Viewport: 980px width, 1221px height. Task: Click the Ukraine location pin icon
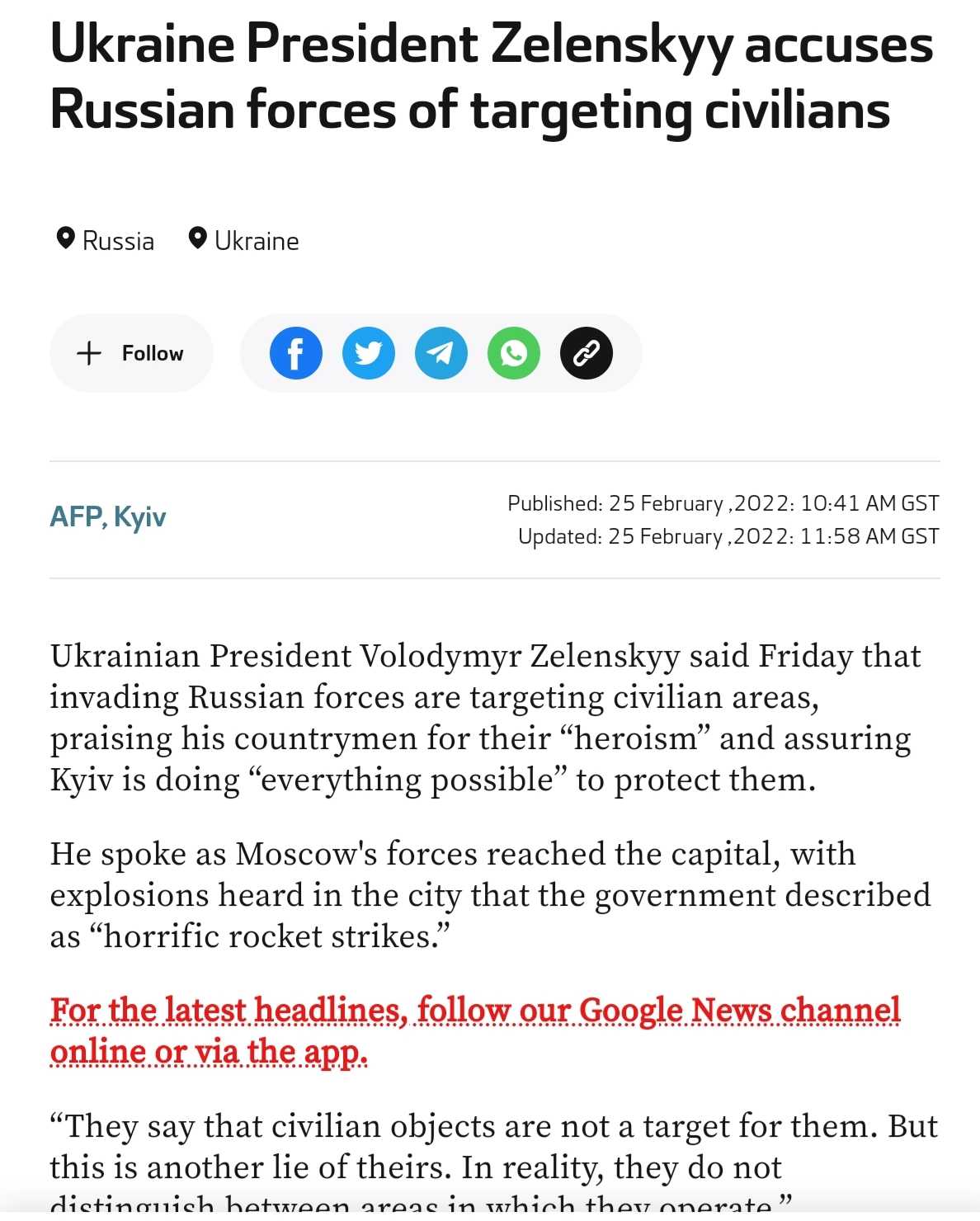197,239
